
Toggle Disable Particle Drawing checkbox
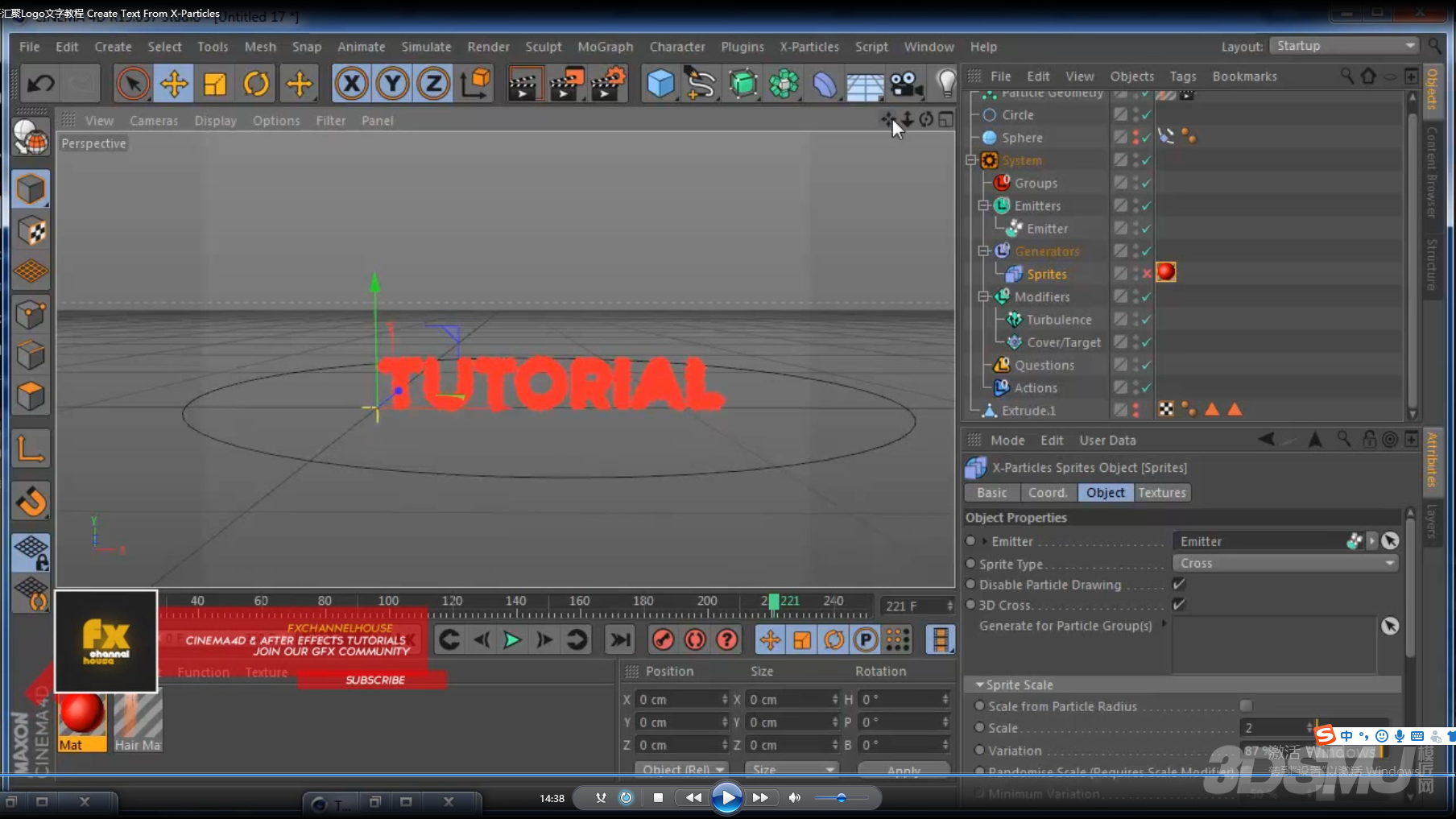coord(1179,584)
